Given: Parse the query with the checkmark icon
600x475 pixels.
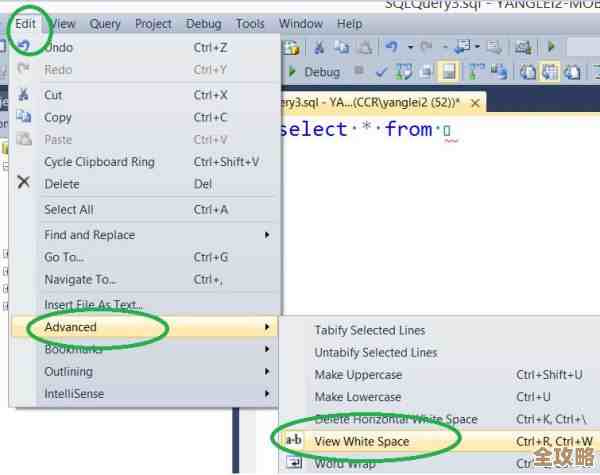Looking at the screenshot, I should 381,72.
